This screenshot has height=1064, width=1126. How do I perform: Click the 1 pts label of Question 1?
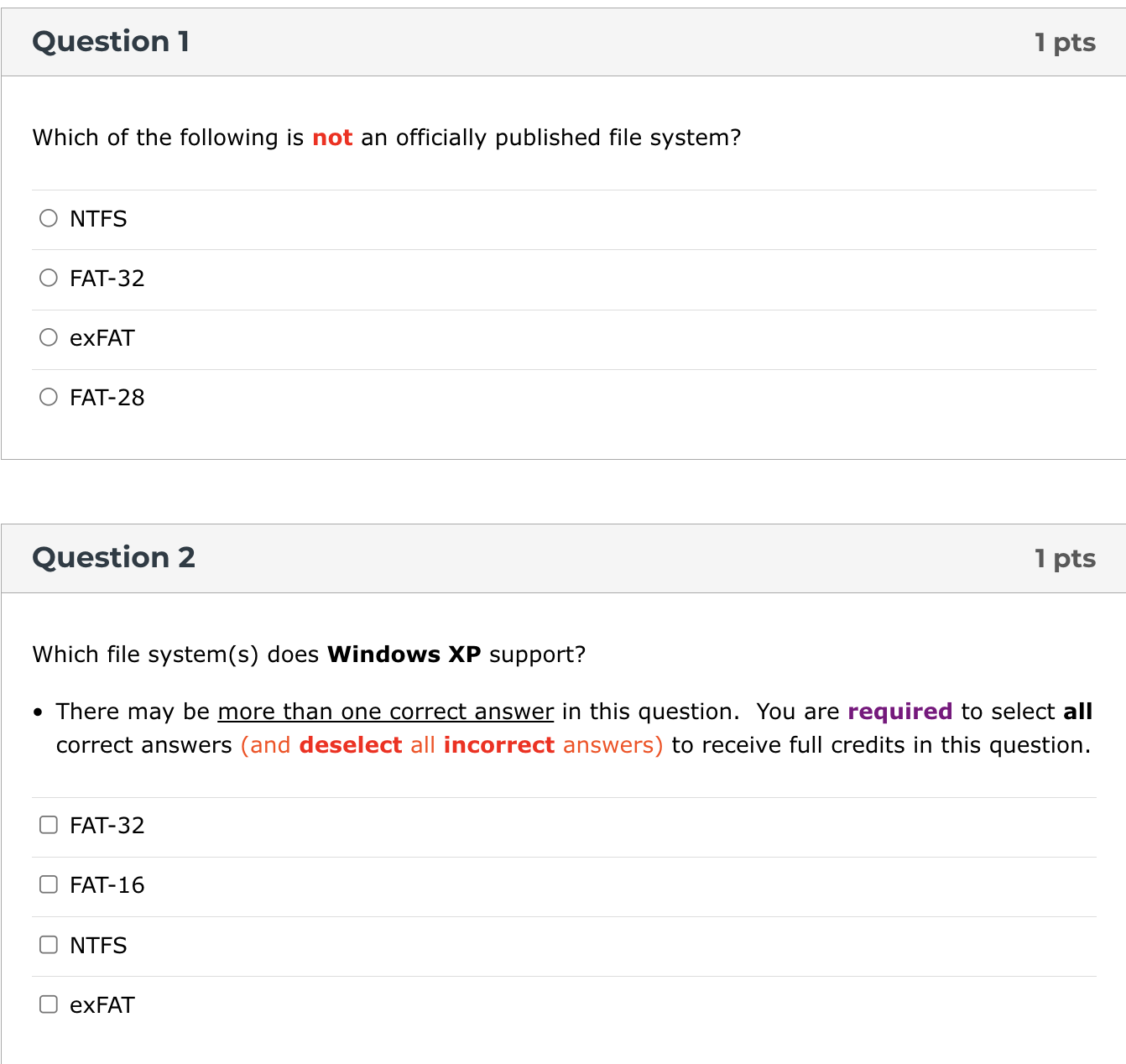[x=1065, y=43]
